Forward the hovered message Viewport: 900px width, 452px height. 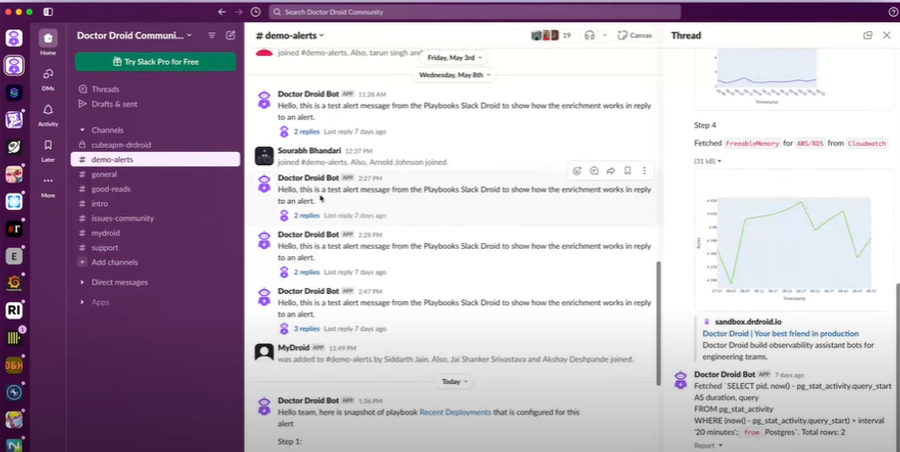coord(611,171)
